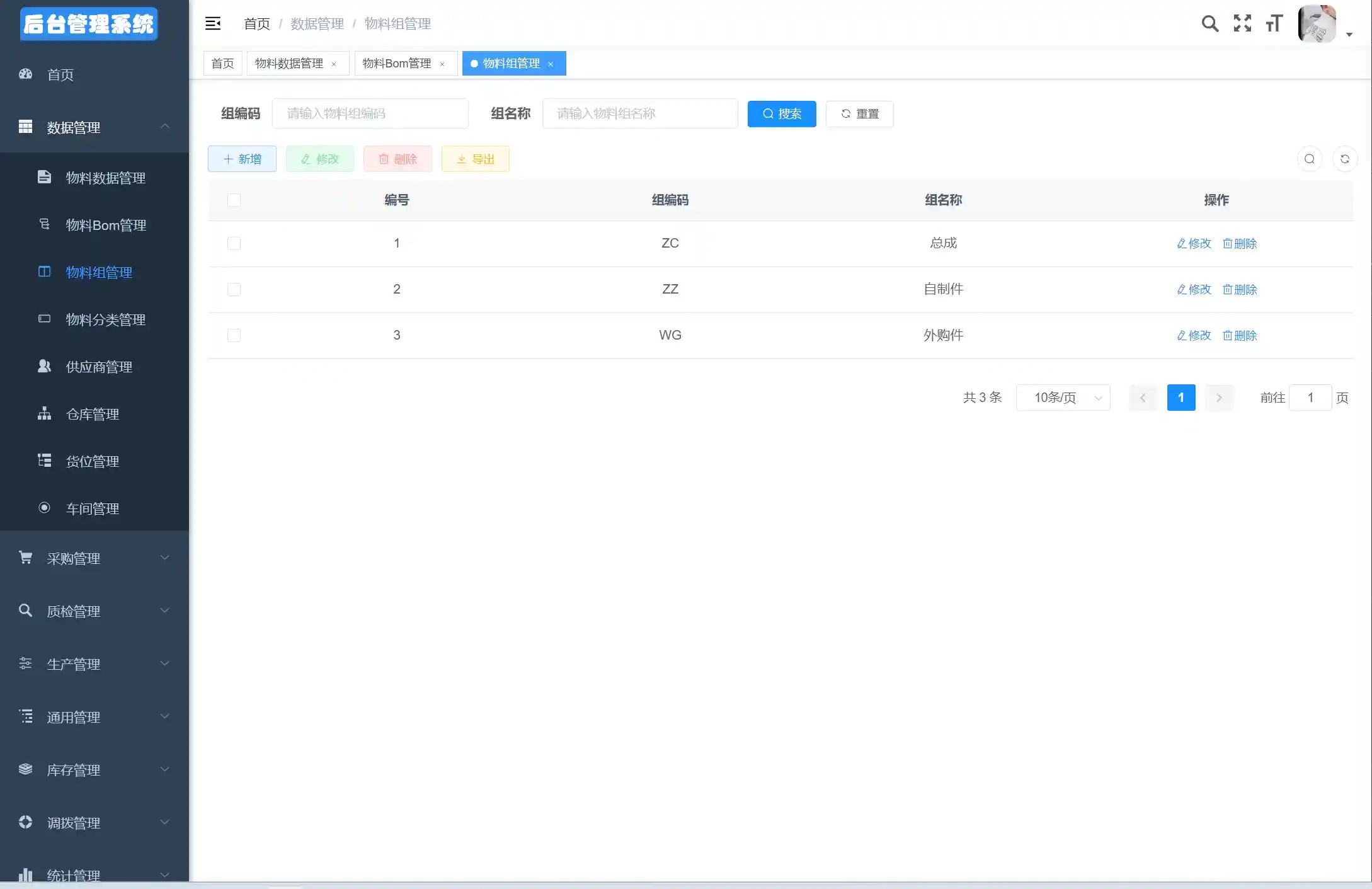Open the 10条/页 page size dropdown

click(x=1063, y=398)
